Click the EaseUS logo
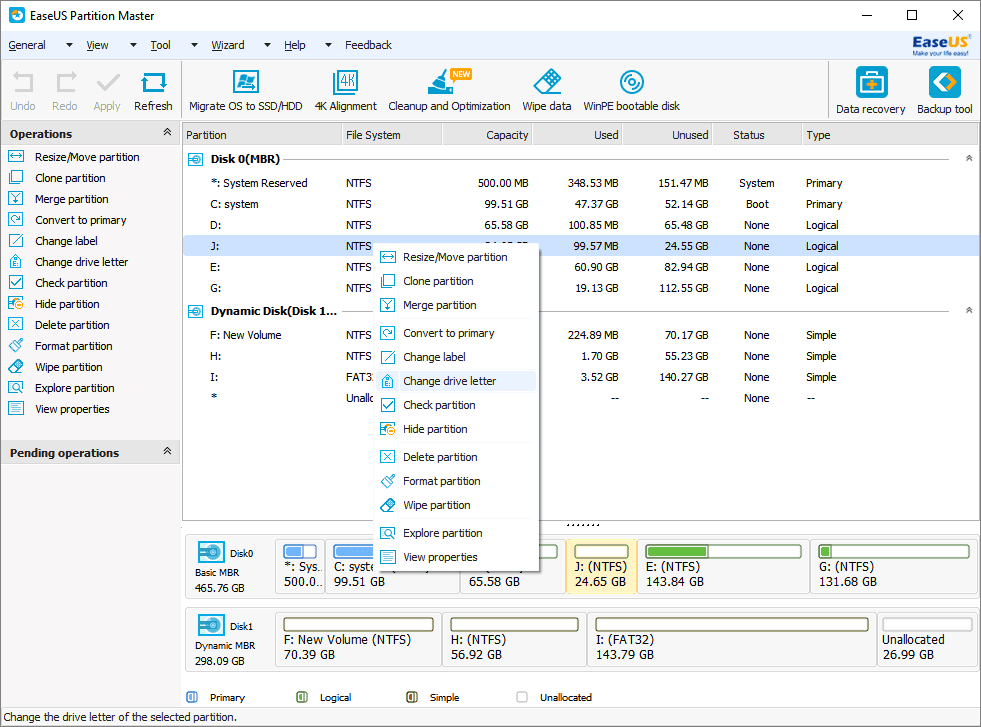Screen dimensions: 981x727 tap(941, 45)
